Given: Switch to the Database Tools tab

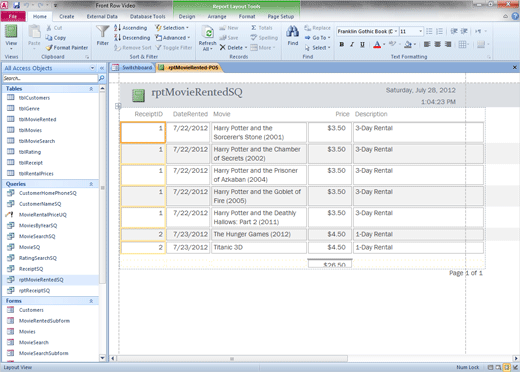Looking at the screenshot, I should pyautogui.click(x=147, y=16).
